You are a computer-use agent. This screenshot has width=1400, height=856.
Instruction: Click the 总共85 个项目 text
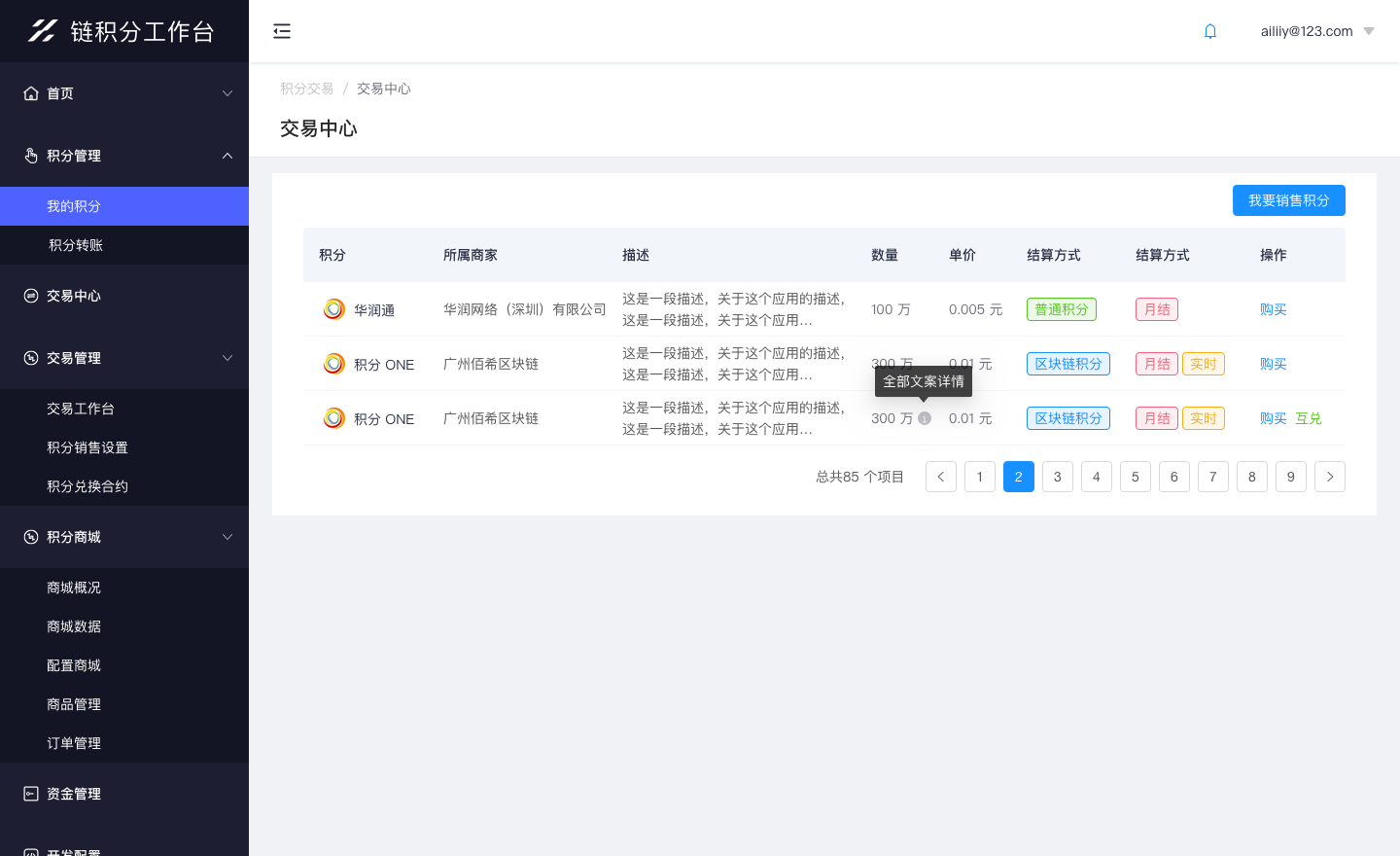(859, 477)
